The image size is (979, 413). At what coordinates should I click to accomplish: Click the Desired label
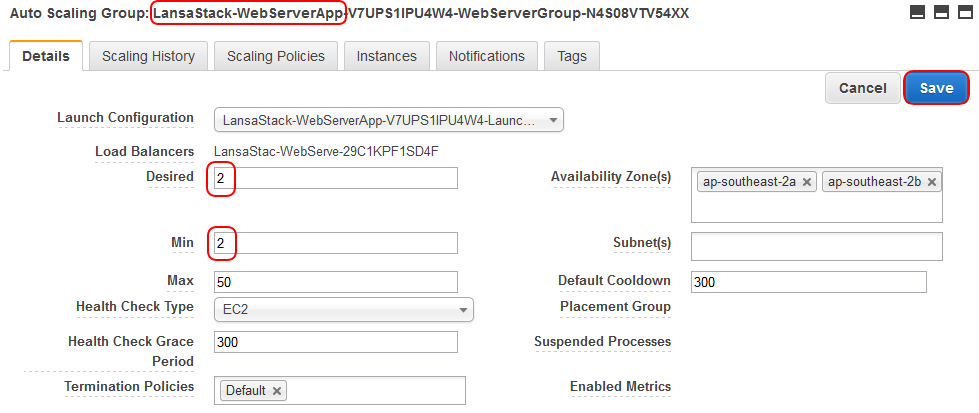coord(170,177)
